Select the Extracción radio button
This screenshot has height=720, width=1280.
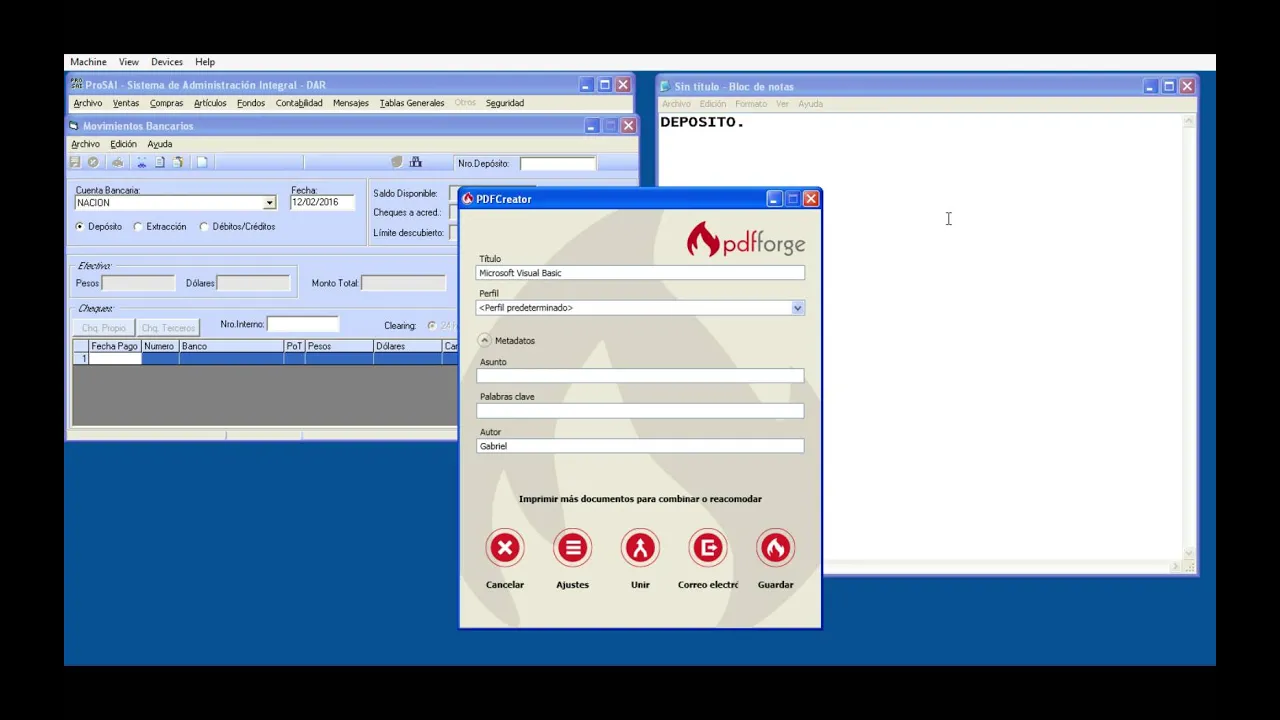[x=138, y=227]
